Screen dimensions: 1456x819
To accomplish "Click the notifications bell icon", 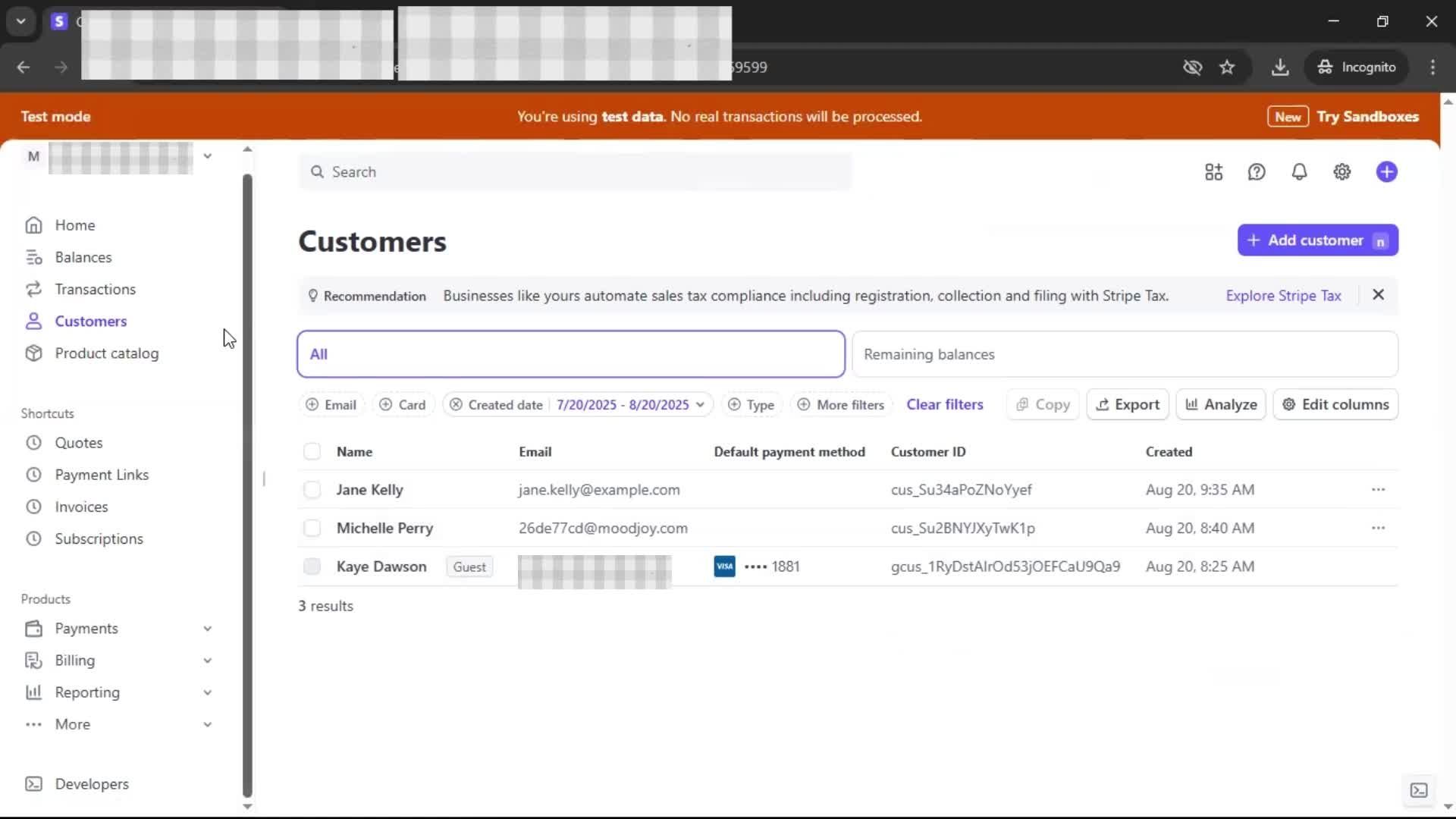I will [x=1299, y=172].
